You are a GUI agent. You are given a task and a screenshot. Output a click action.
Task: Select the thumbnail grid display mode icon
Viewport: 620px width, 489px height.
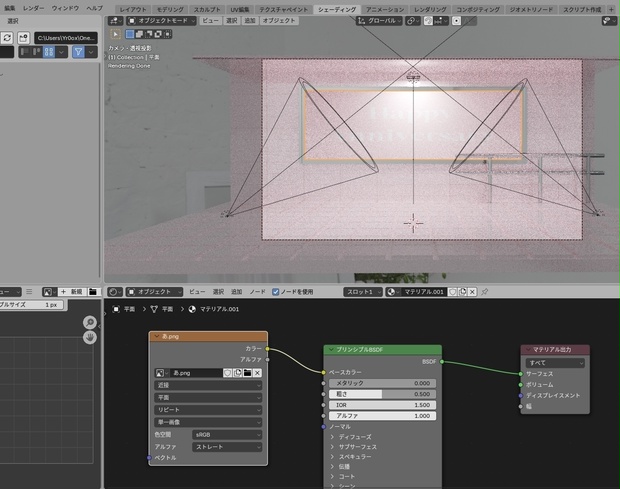49,52
